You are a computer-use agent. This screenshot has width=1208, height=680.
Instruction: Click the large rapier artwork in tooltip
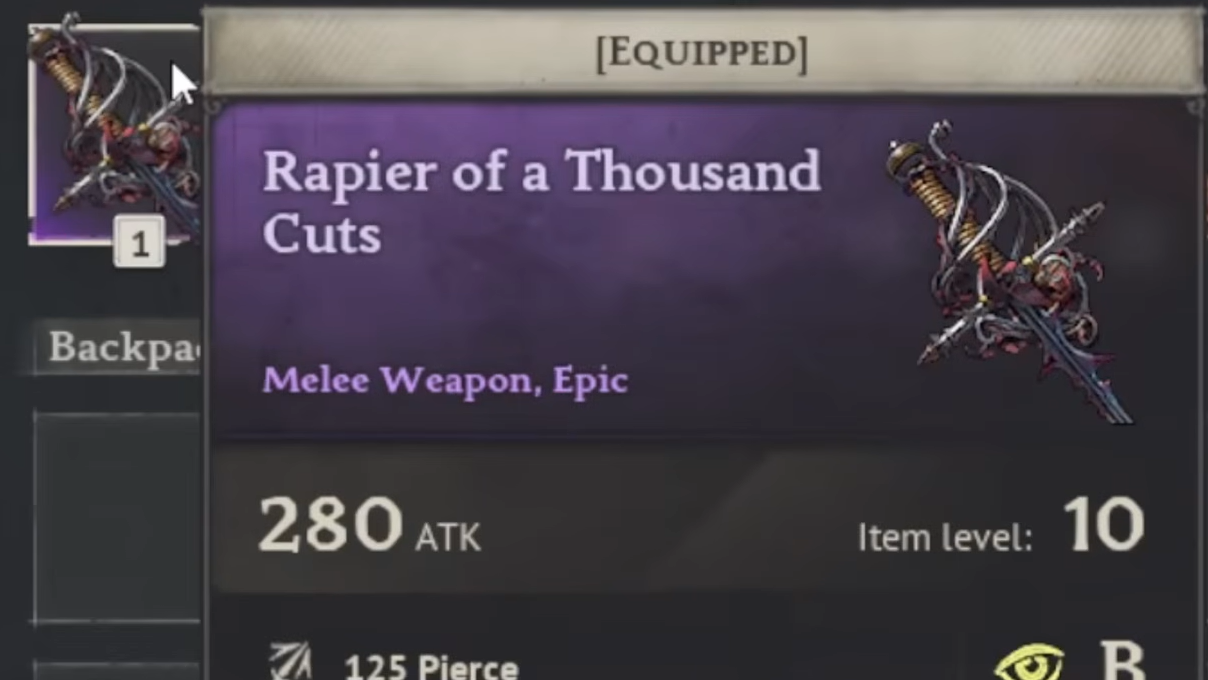[1011, 273]
